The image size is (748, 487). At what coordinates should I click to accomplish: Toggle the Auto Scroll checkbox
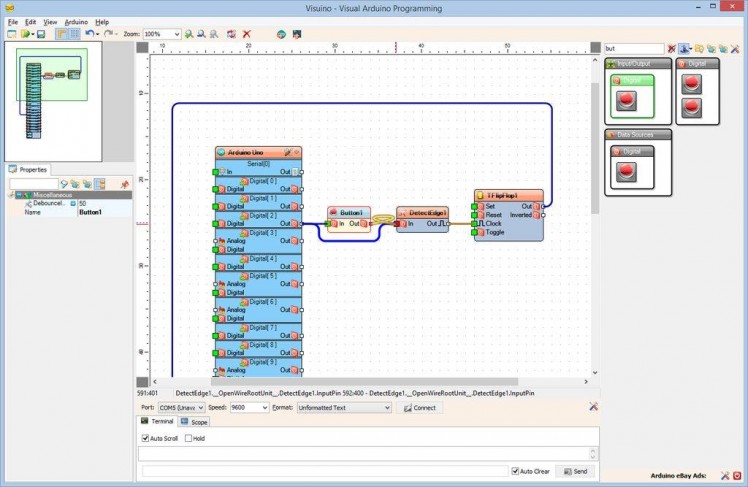click(145, 438)
